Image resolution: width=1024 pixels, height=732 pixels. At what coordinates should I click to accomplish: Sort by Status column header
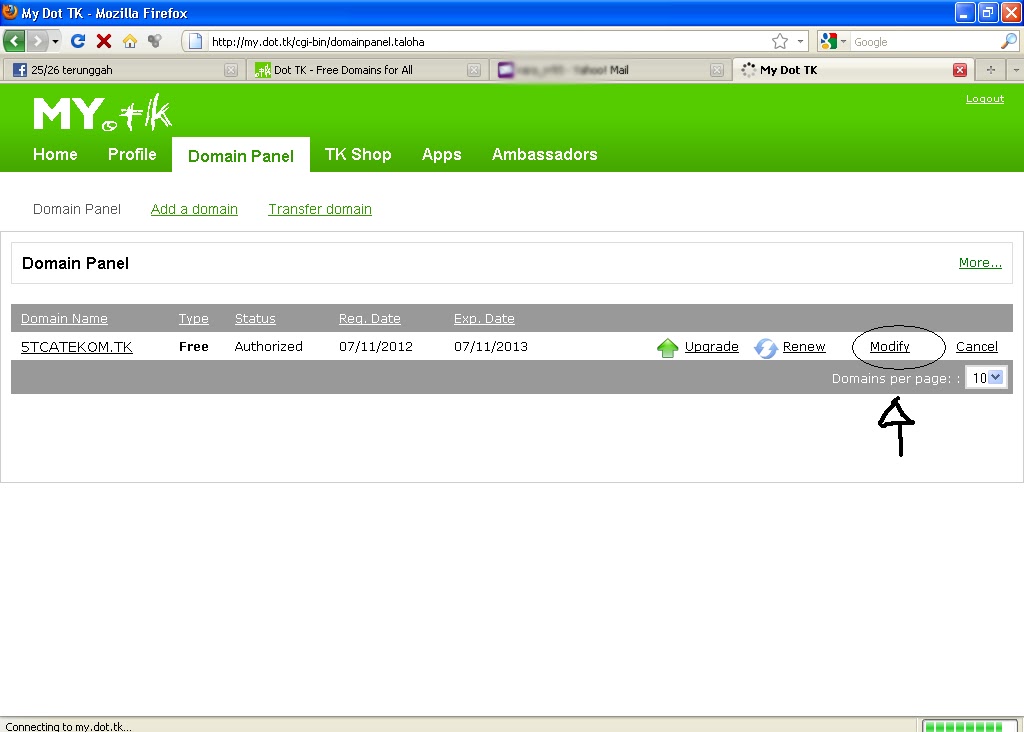(x=255, y=319)
